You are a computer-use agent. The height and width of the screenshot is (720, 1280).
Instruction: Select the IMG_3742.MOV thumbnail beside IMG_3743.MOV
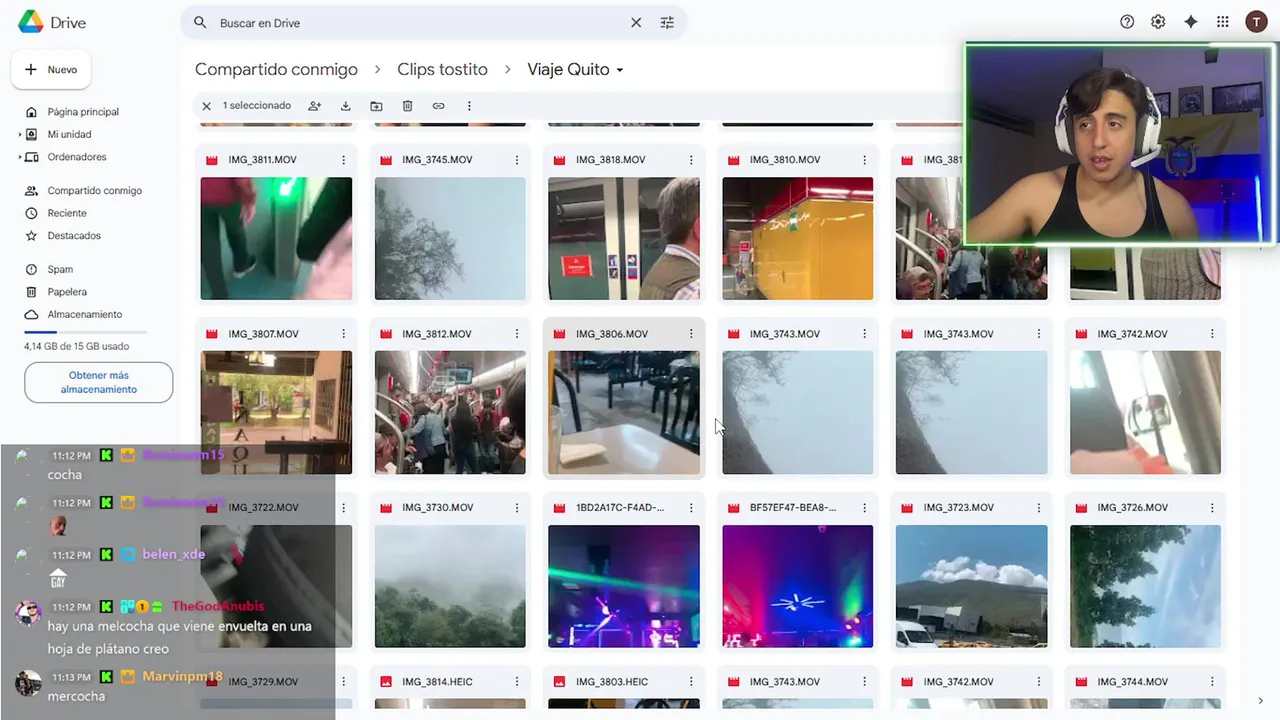tap(1145, 412)
